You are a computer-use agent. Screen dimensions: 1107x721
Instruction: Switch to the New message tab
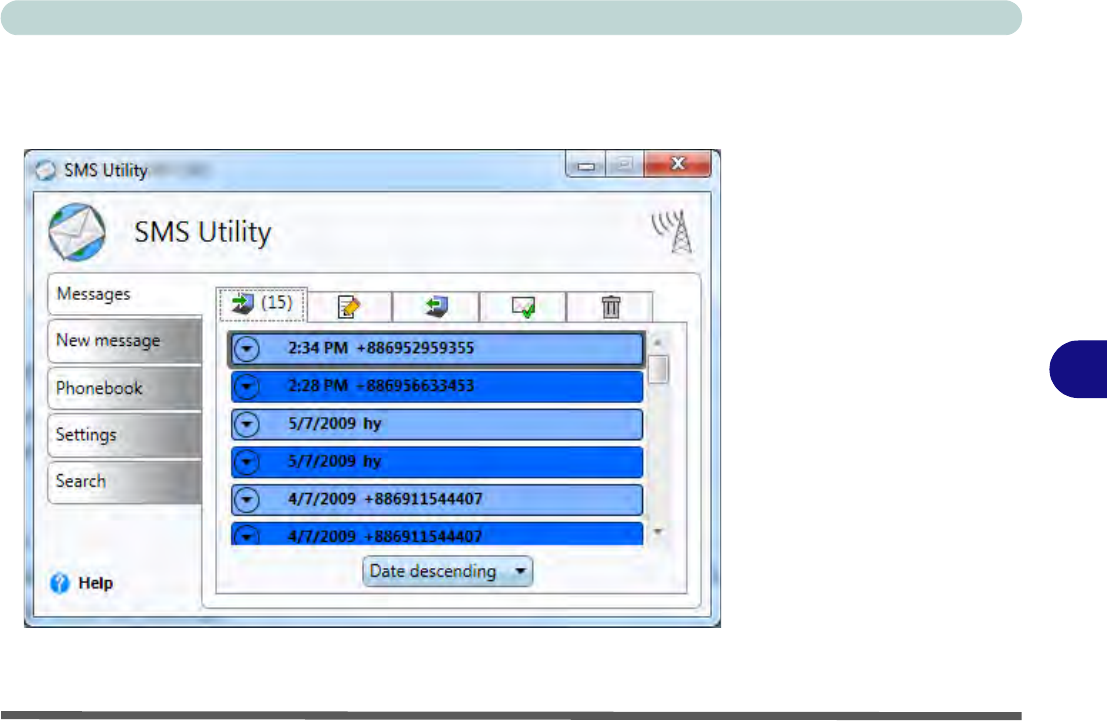point(123,341)
